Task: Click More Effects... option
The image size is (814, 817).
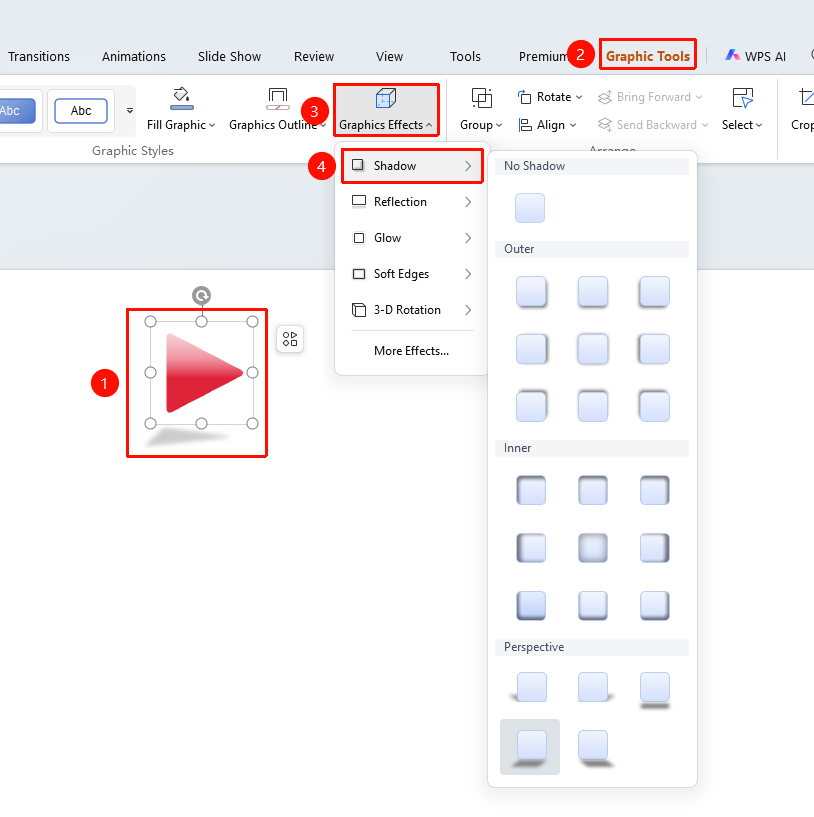Action: point(411,351)
